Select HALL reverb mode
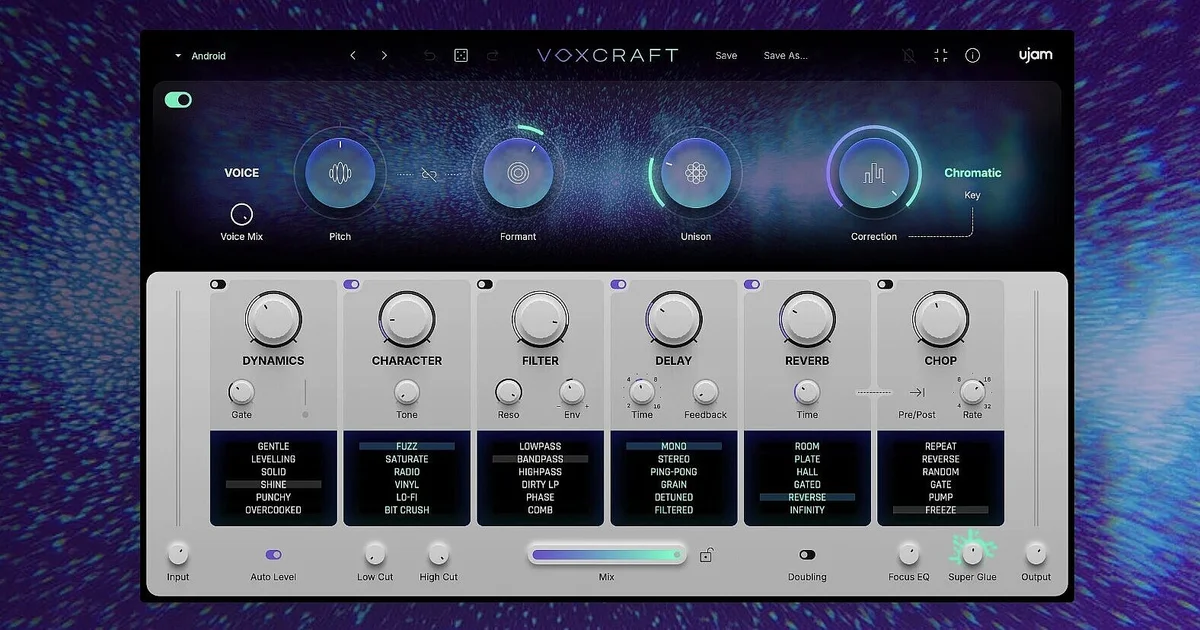 [x=807, y=472]
